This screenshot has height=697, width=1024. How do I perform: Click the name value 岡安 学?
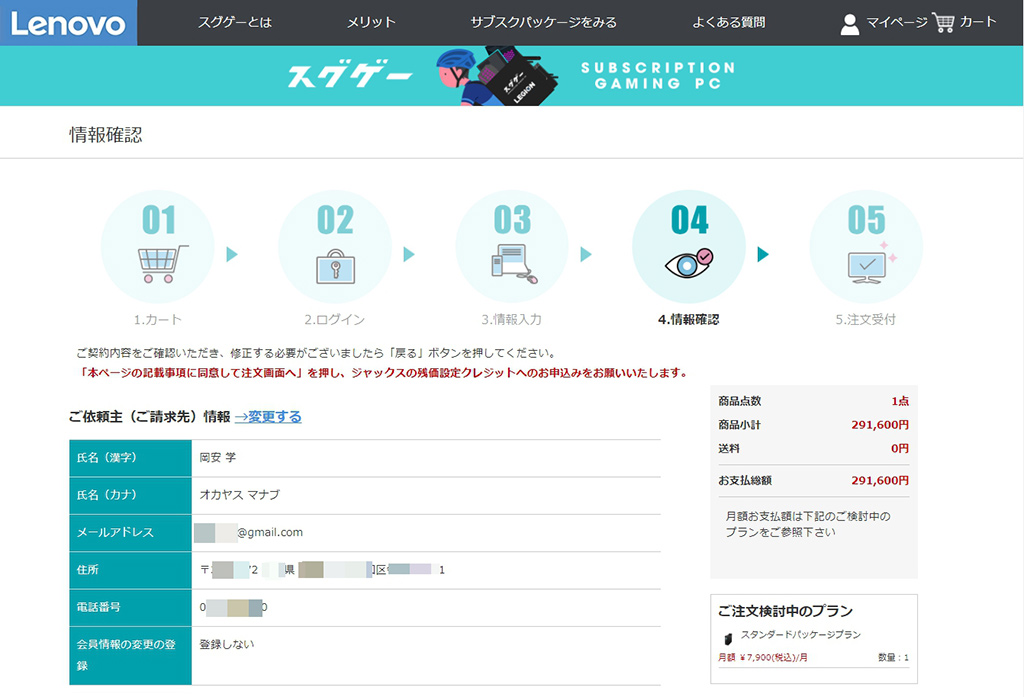pos(217,457)
